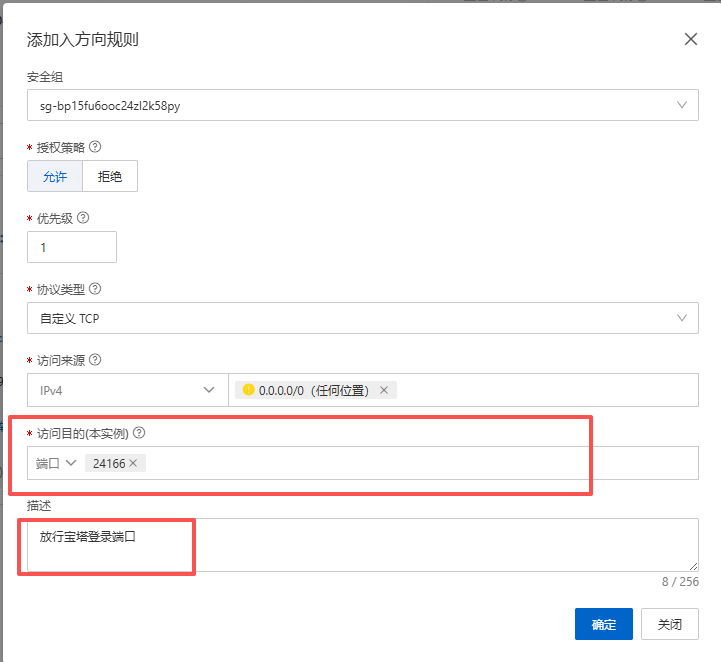721x662 pixels.
Task: Click the warning icon on 0.0.0.0/0 tag
Action: pos(248,390)
